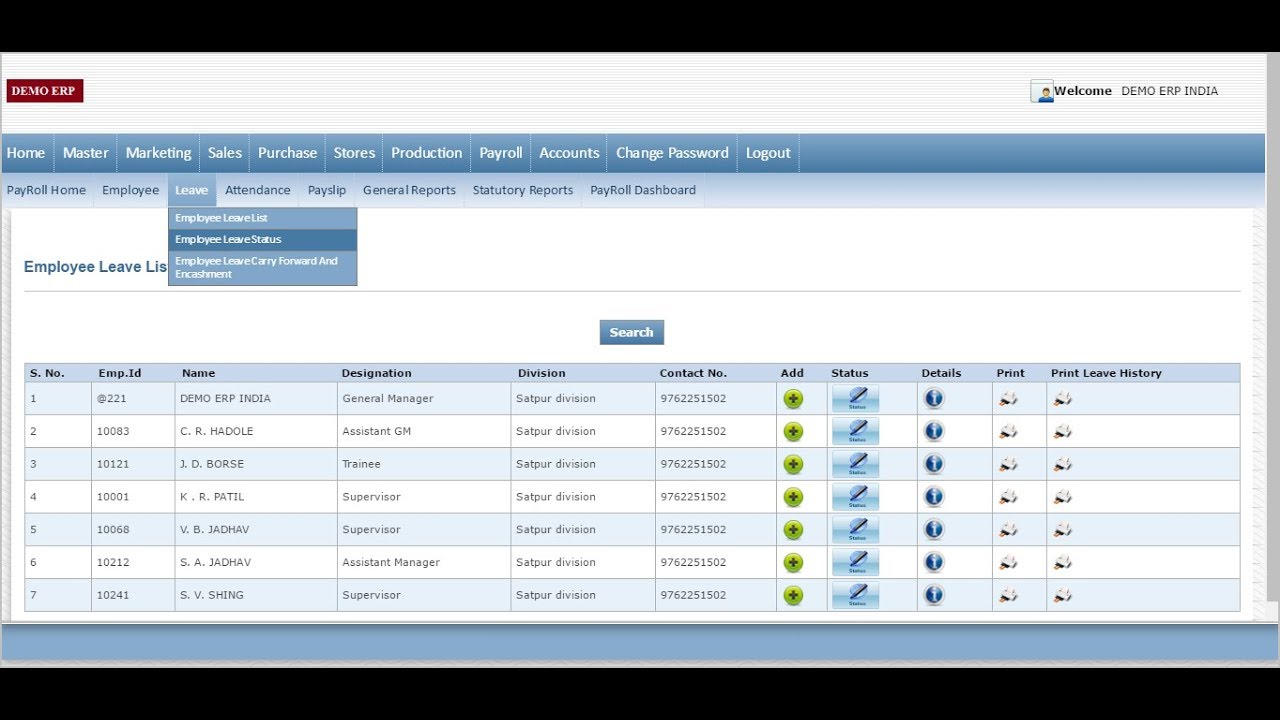Print Leave History for V. B. JADHAV
Screen dimensions: 1280x720
tap(1062, 530)
